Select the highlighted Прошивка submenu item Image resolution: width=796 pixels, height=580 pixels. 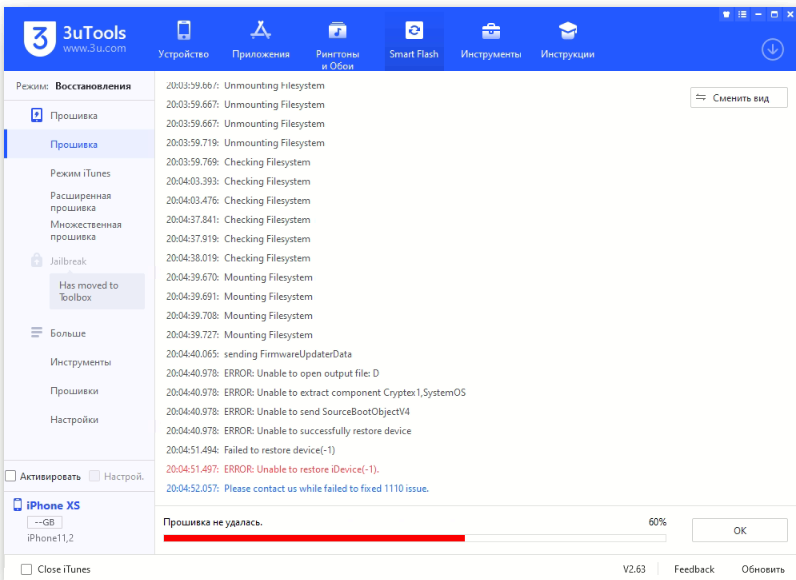79,144
